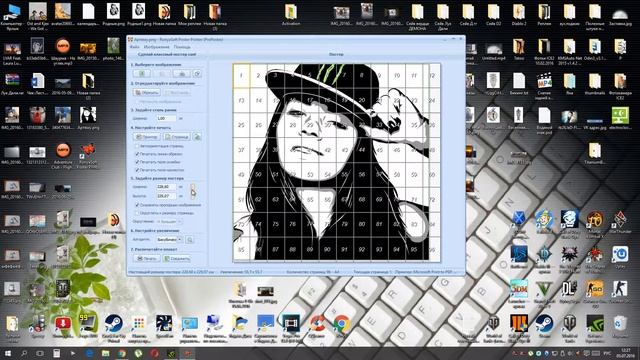Open the Fallout Shelter vault boy icon
The width and height of the screenshot is (640, 360).
pyautogui.click(x=544, y=222)
